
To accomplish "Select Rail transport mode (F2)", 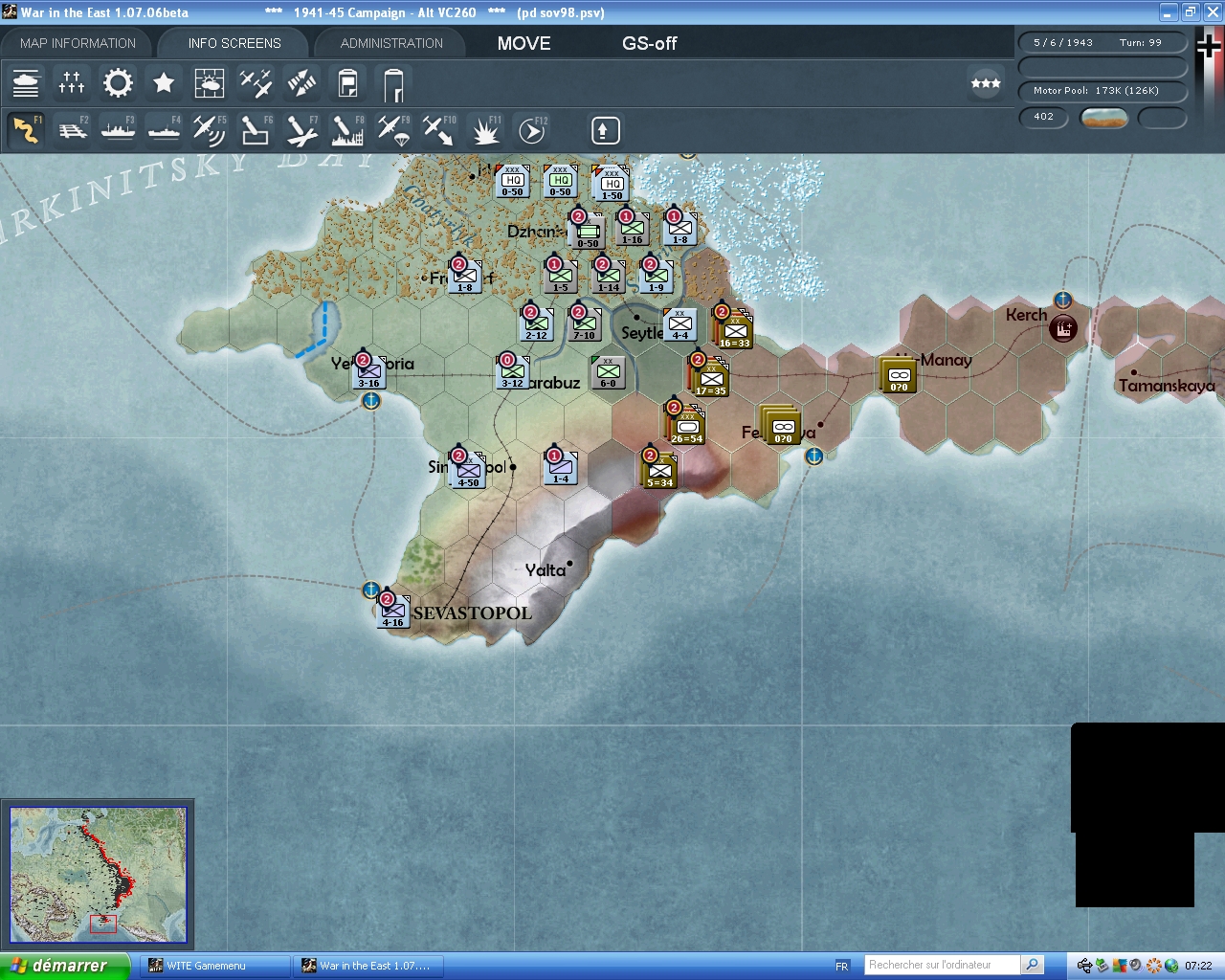I will tap(72, 130).
